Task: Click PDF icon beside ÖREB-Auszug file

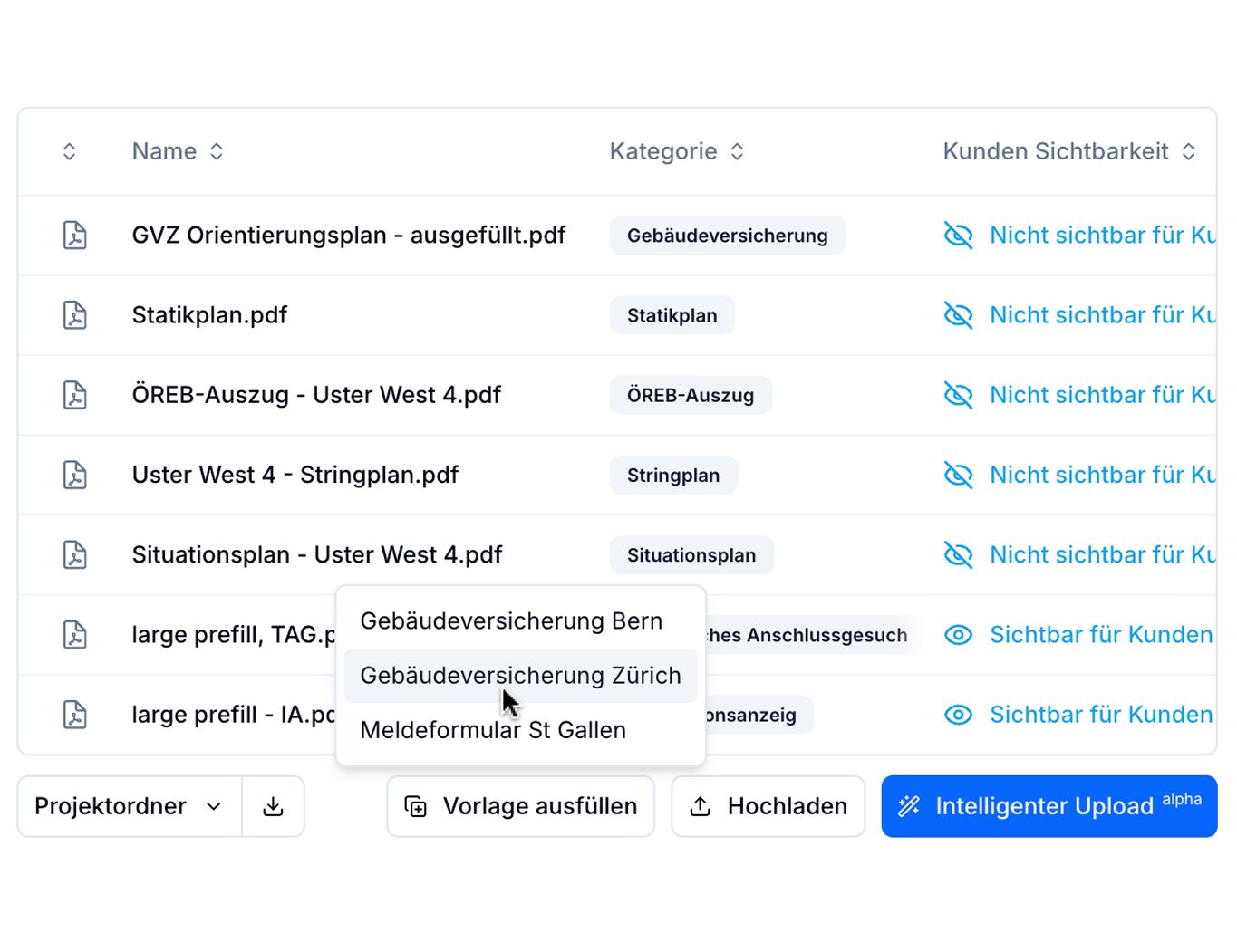Action: (75, 395)
